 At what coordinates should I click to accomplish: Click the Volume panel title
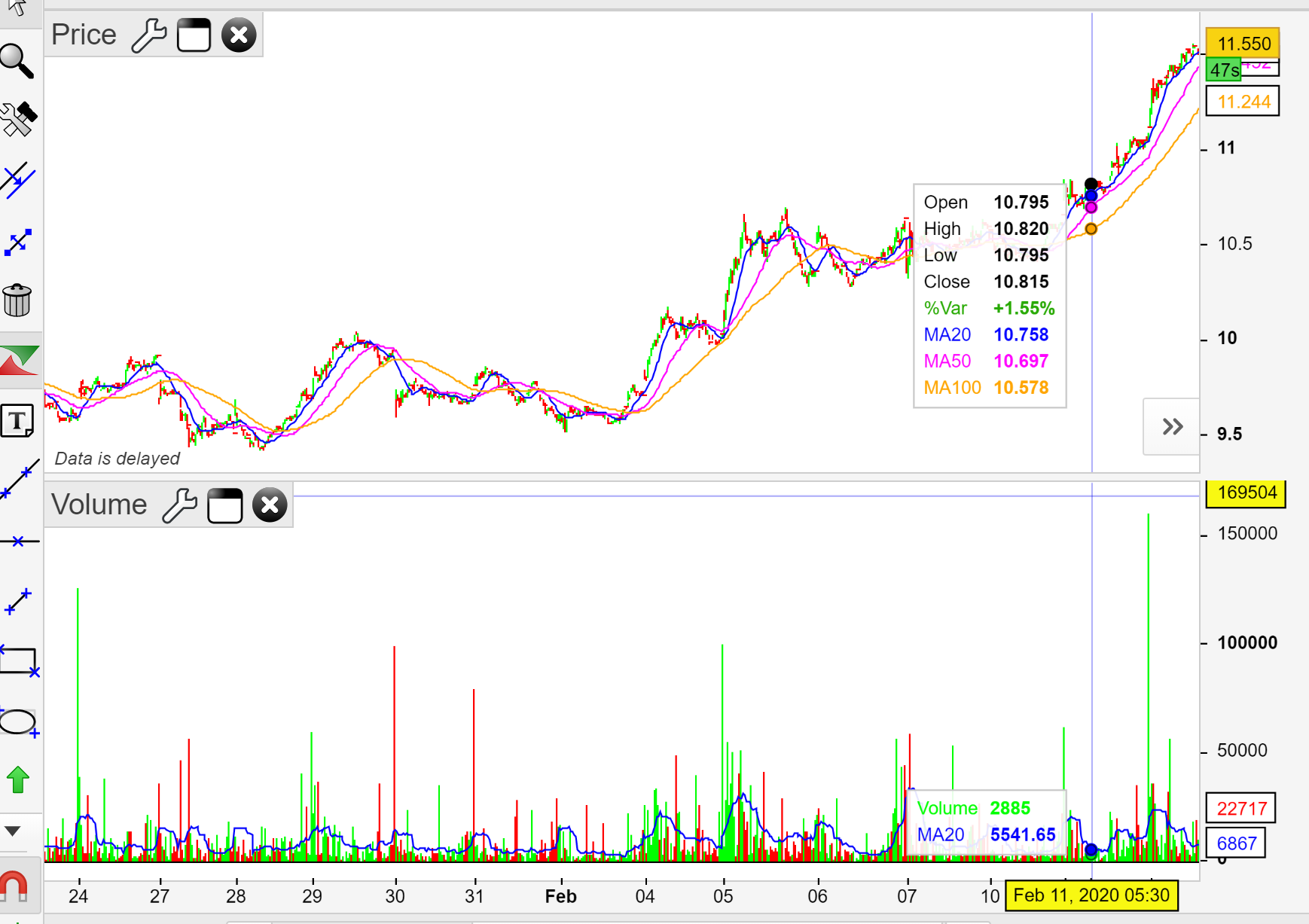tap(99, 505)
